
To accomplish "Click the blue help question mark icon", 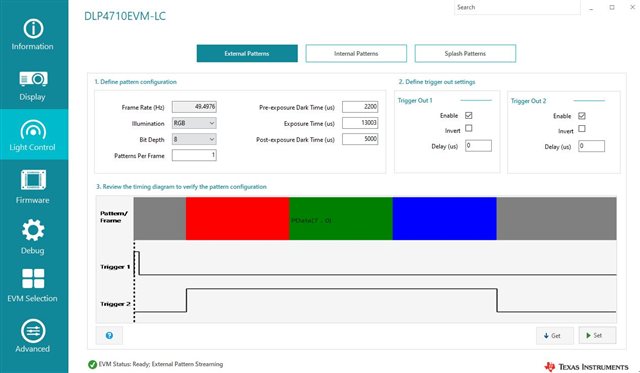I will 109,335.
